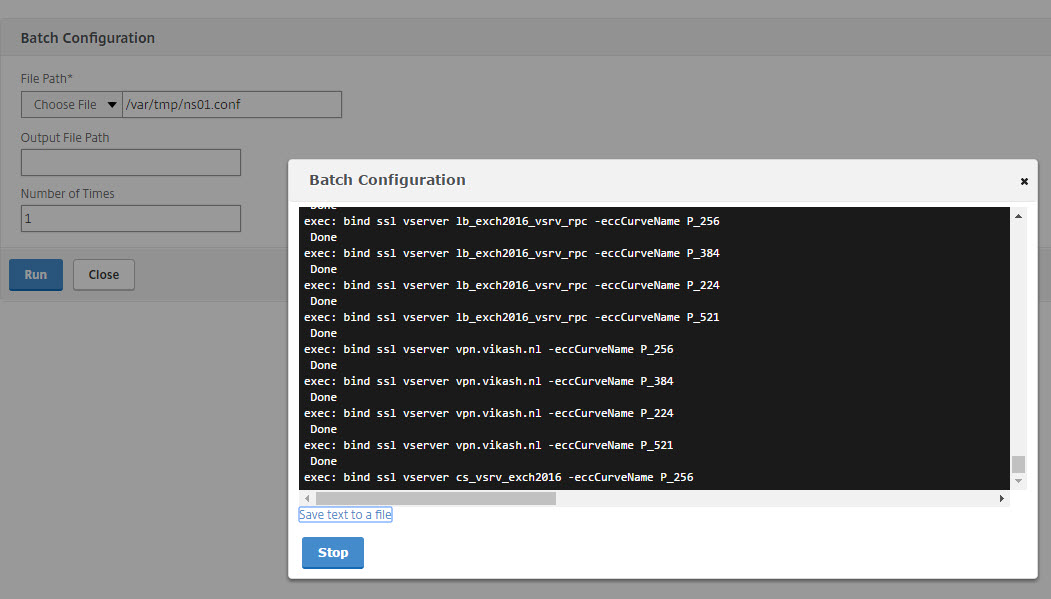Screen dimensions: 1051x599
Task: Open the Choose File dropdown
Action: pyautogui.click(x=72, y=105)
